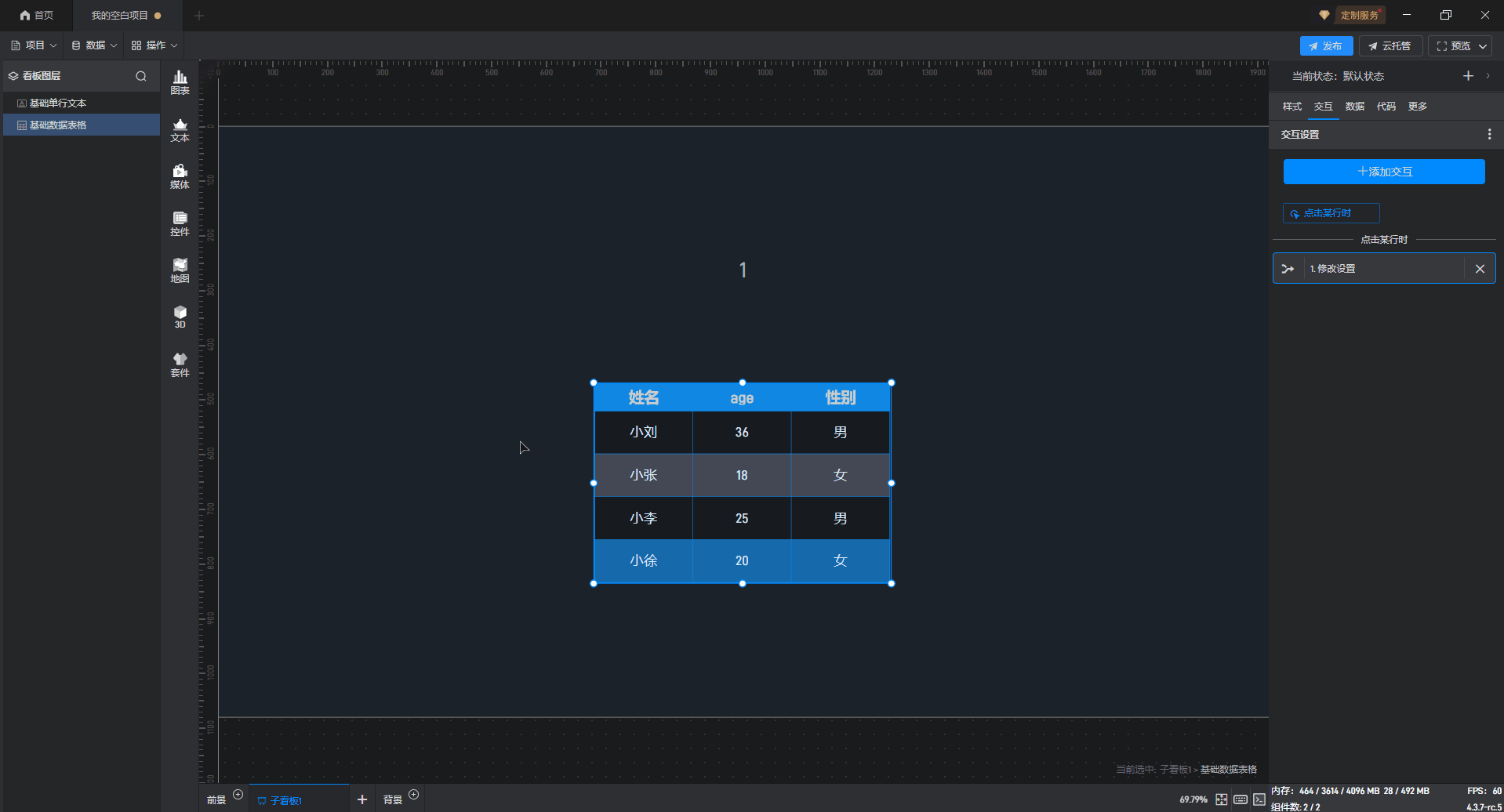Open the 媒体 media component library

click(x=180, y=176)
